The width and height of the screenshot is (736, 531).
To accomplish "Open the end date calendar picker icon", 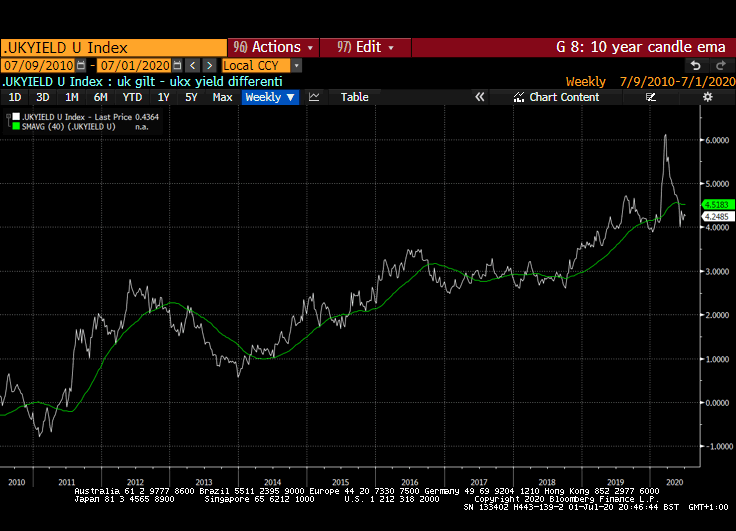I will click(177, 65).
